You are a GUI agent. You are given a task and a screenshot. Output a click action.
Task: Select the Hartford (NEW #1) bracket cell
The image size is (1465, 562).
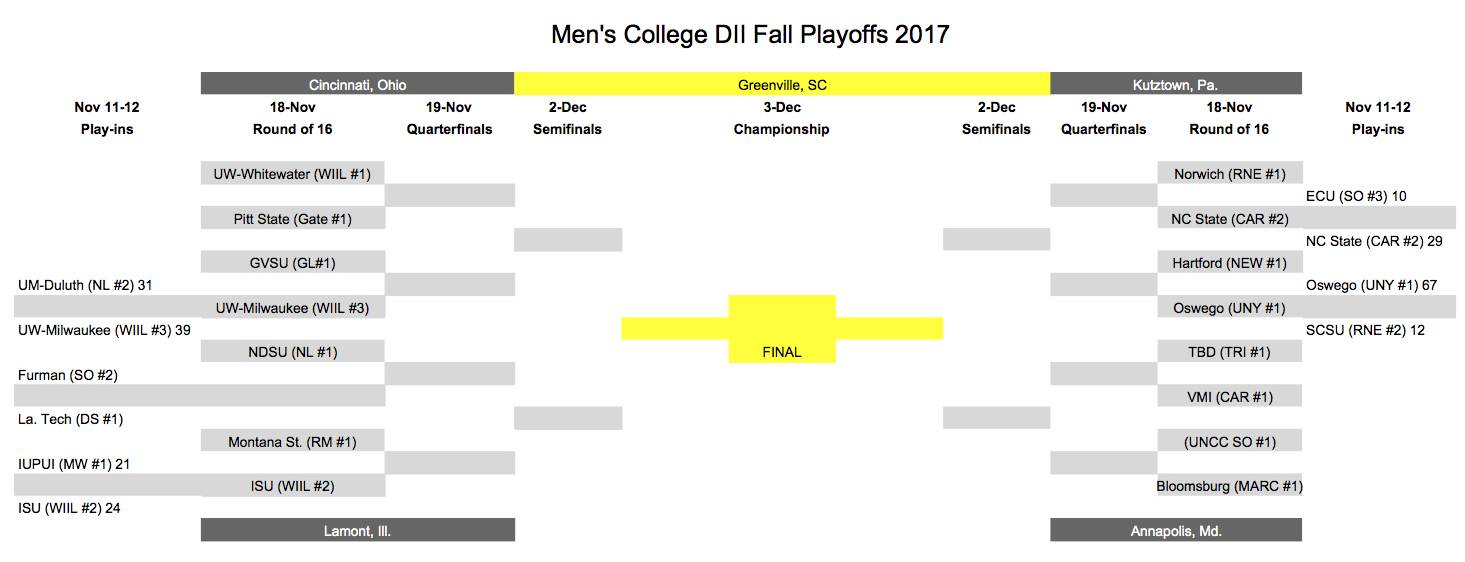click(1229, 263)
